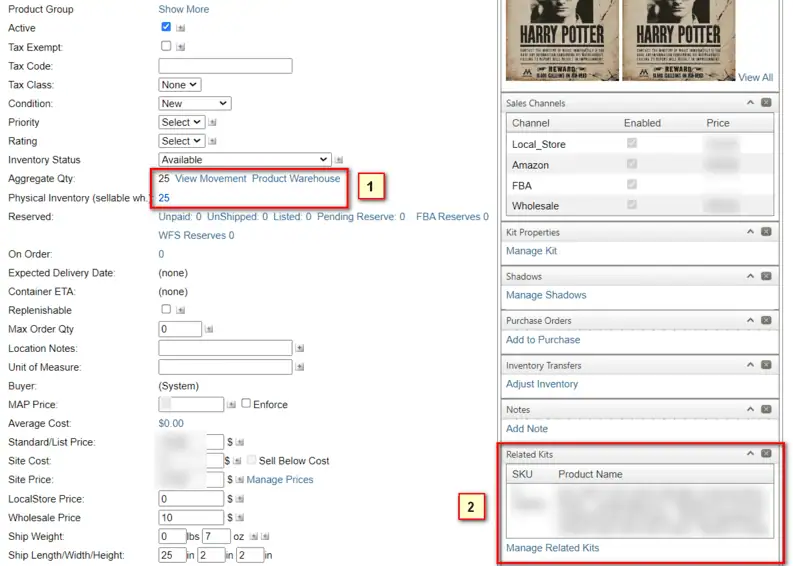Click the icon after LocalStore Price dollar sign
Viewport: 793px width, 566px height.
coord(240,499)
